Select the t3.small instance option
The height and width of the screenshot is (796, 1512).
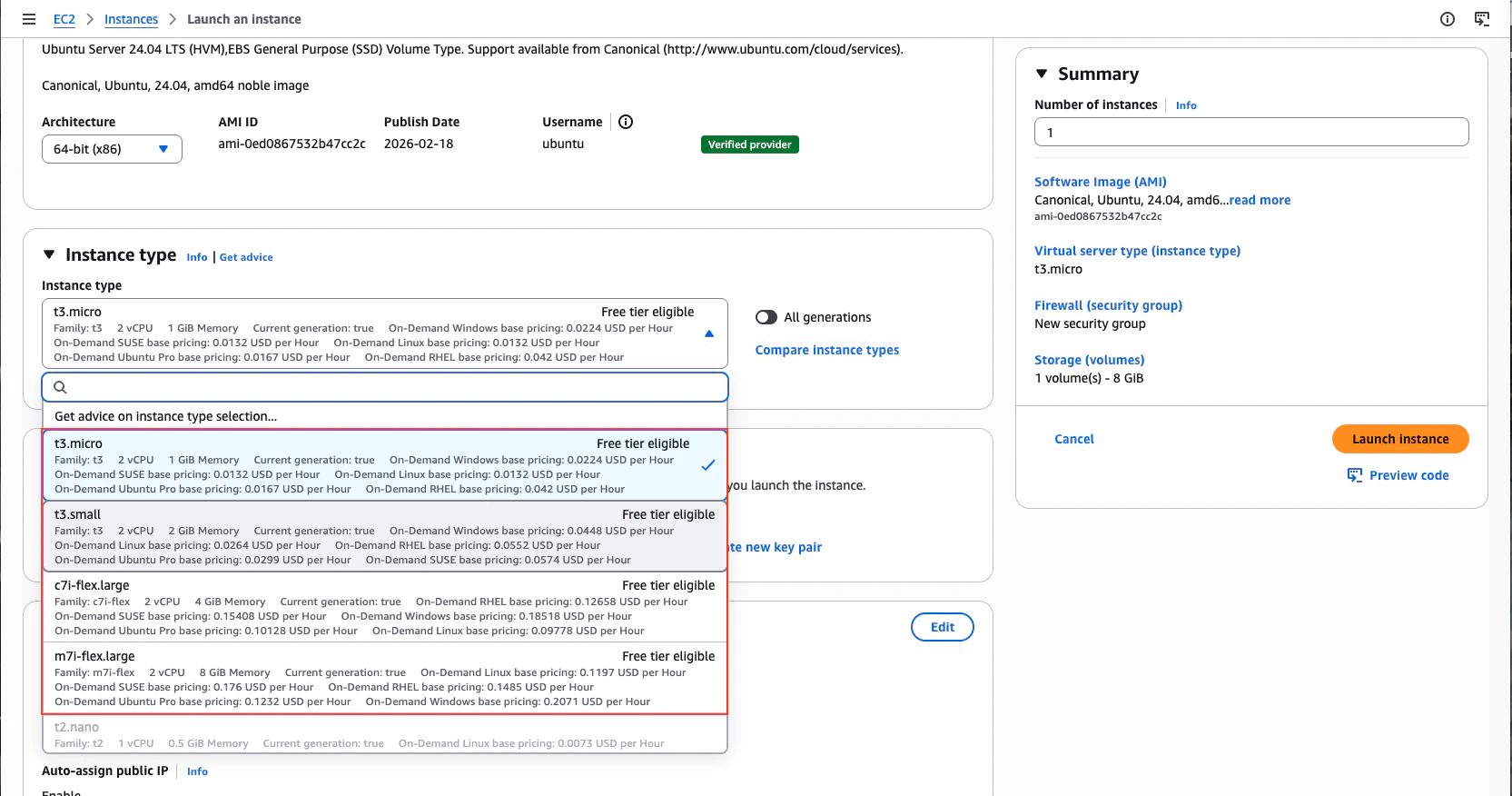coord(385,536)
